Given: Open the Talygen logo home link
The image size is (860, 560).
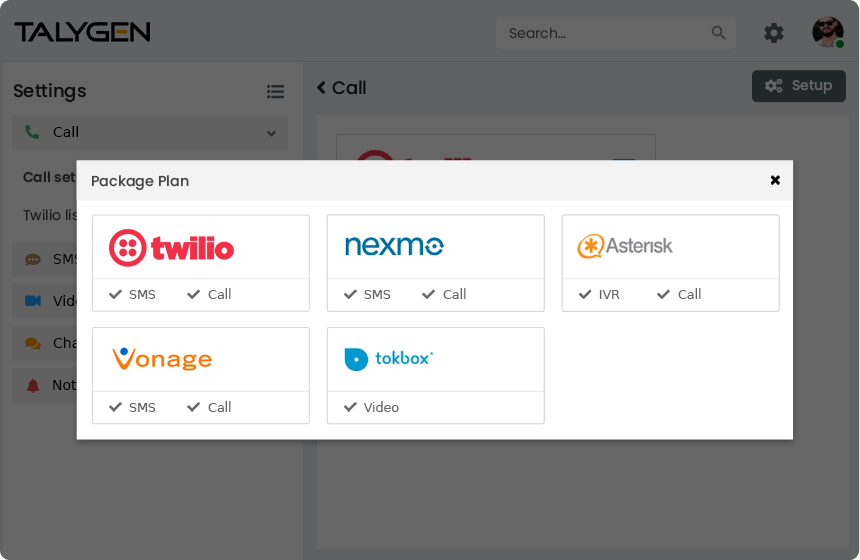Looking at the screenshot, I should [x=82, y=32].
